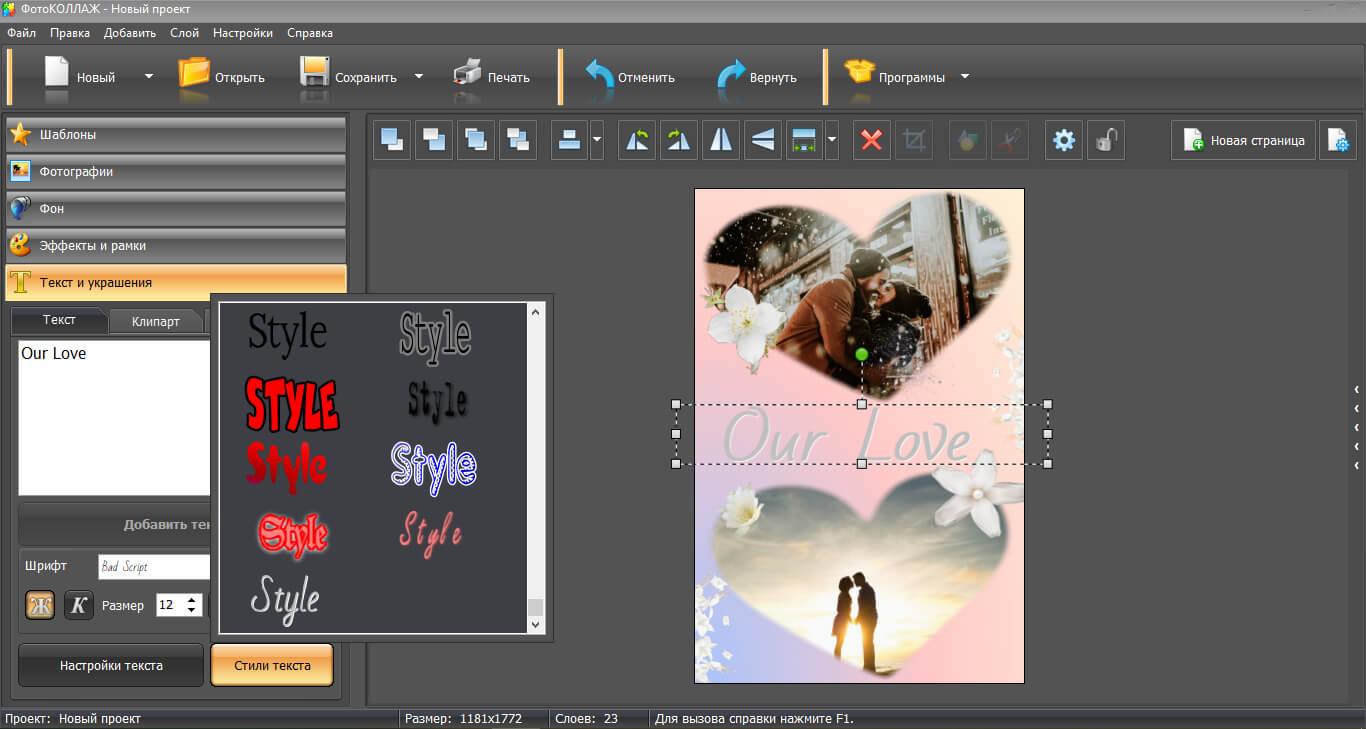Click the style list scroll-up arrow
This screenshot has height=729, width=1366.
tap(535, 312)
